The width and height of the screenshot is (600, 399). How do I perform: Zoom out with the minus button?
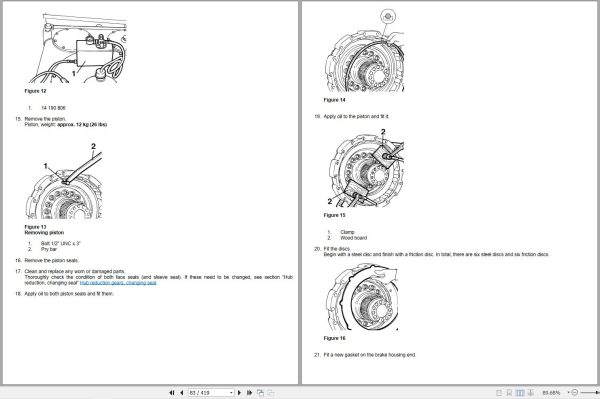[574, 392]
